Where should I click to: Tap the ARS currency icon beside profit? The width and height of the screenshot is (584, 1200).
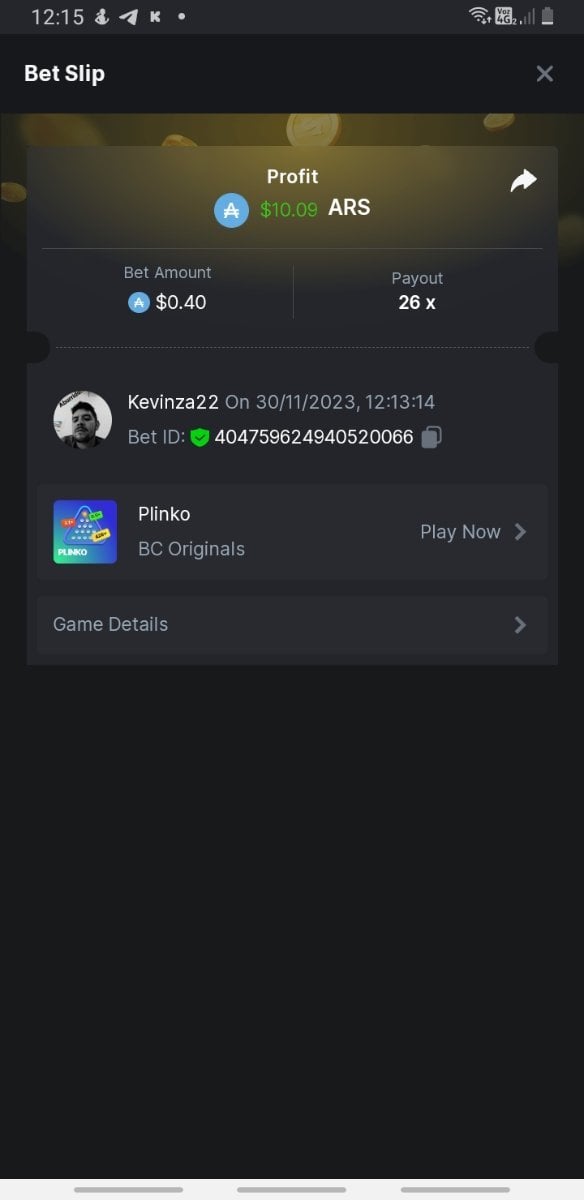click(231, 210)
